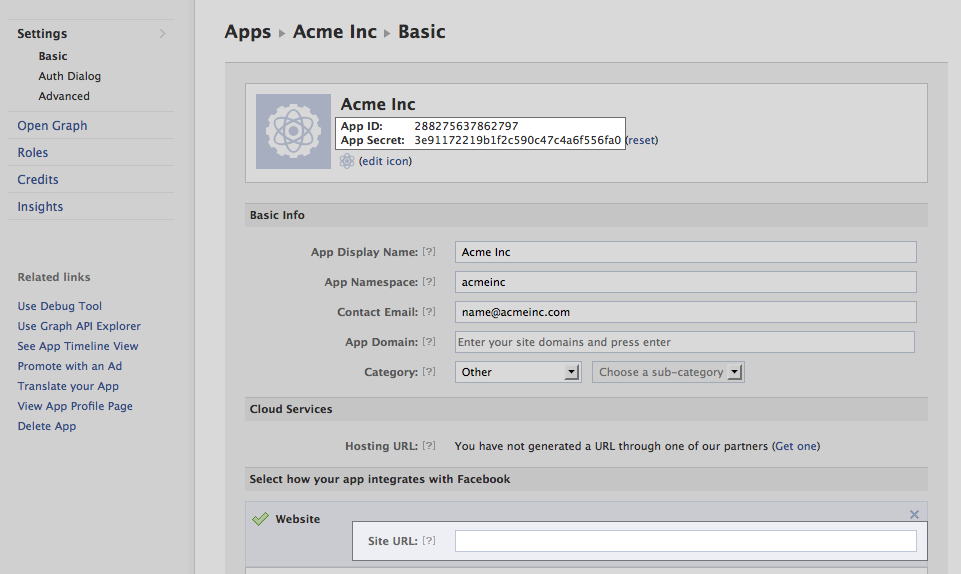Click the Get one hosting link
This screenshot has width=961, height=574.
pyautogui.click(x=796, y=446)
